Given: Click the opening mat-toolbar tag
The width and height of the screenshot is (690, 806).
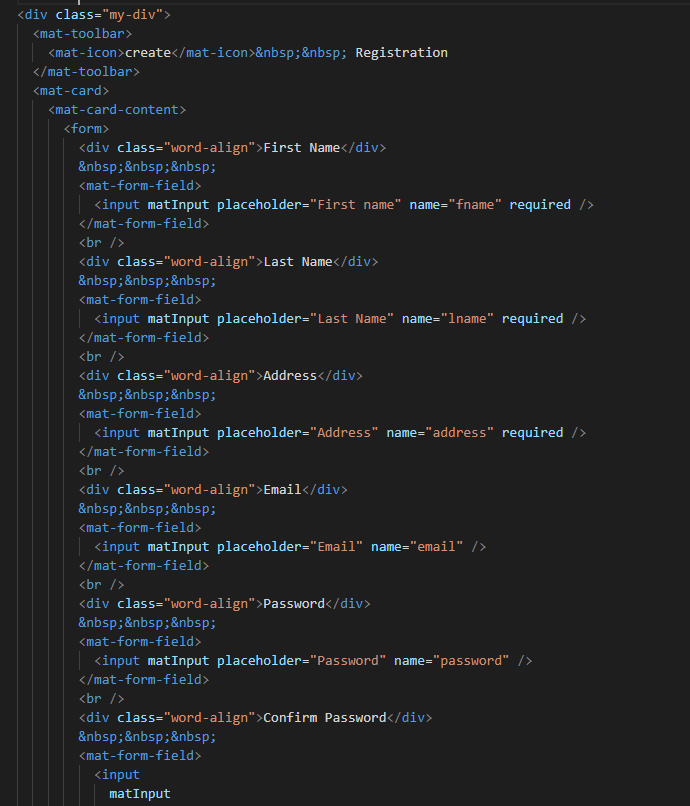Looking at the screenshot, I should (82, 33).
